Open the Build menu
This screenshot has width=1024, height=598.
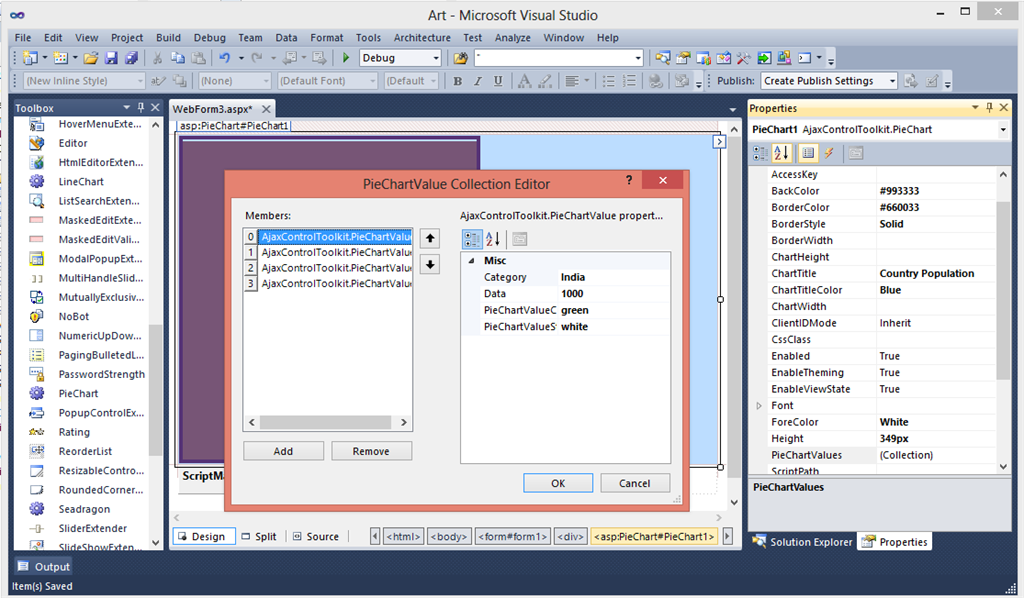[x=168, y=38]
